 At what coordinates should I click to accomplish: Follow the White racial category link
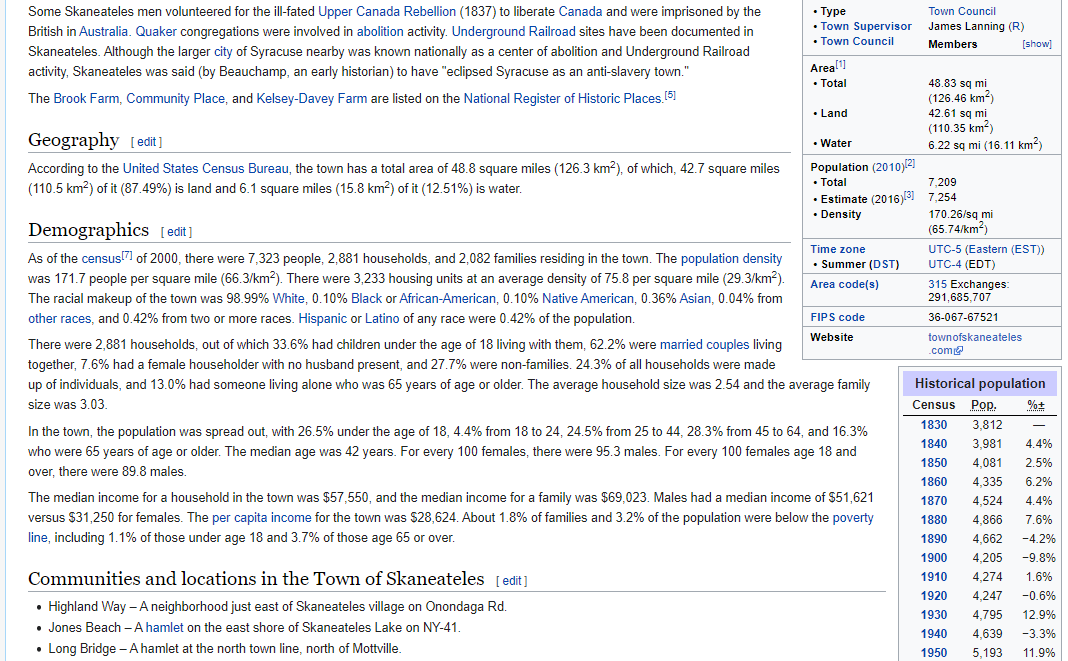289,298
